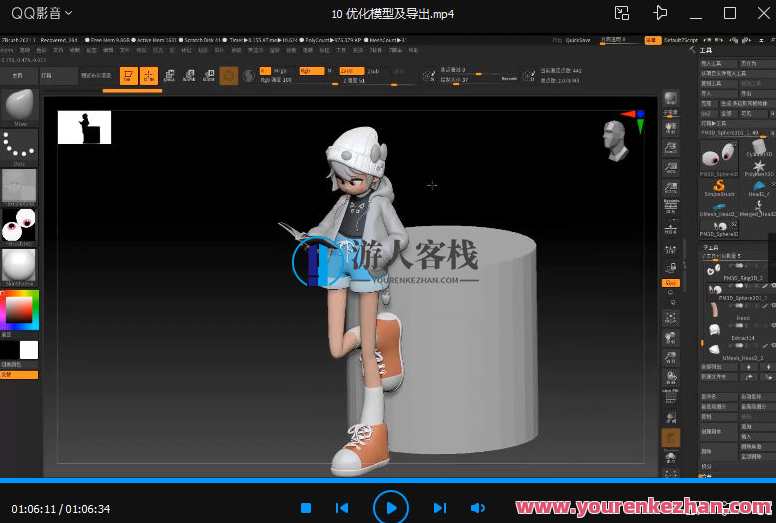Click the 工具 palette title

[706, 50]
